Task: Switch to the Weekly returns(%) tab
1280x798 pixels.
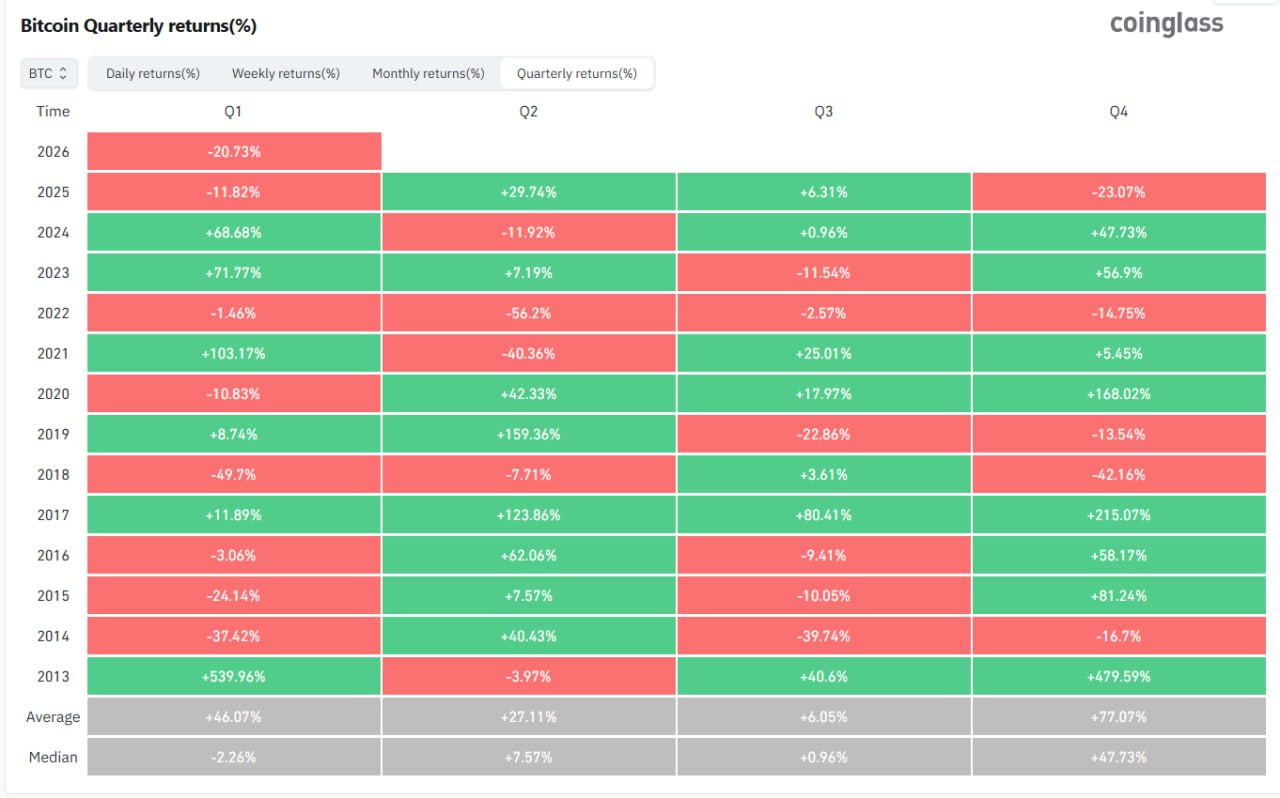Action: [x=286, y=73]
